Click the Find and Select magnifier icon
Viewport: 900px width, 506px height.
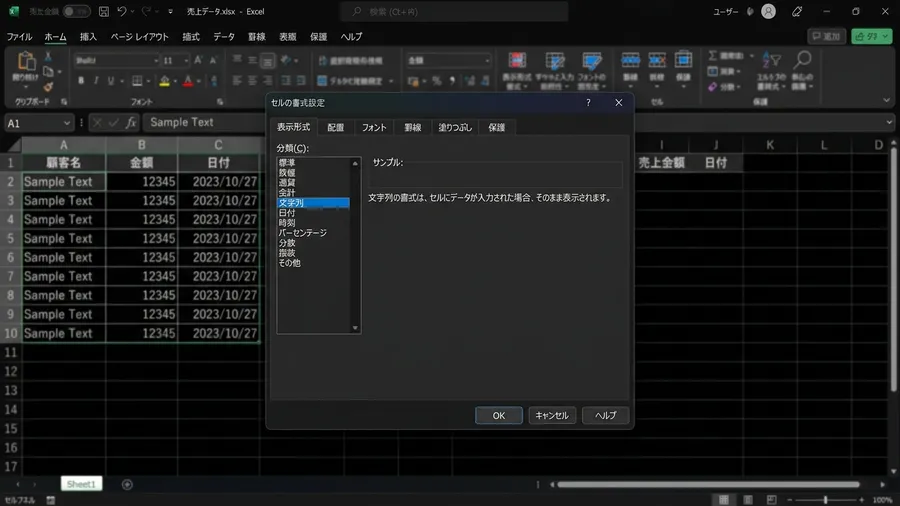802,60
